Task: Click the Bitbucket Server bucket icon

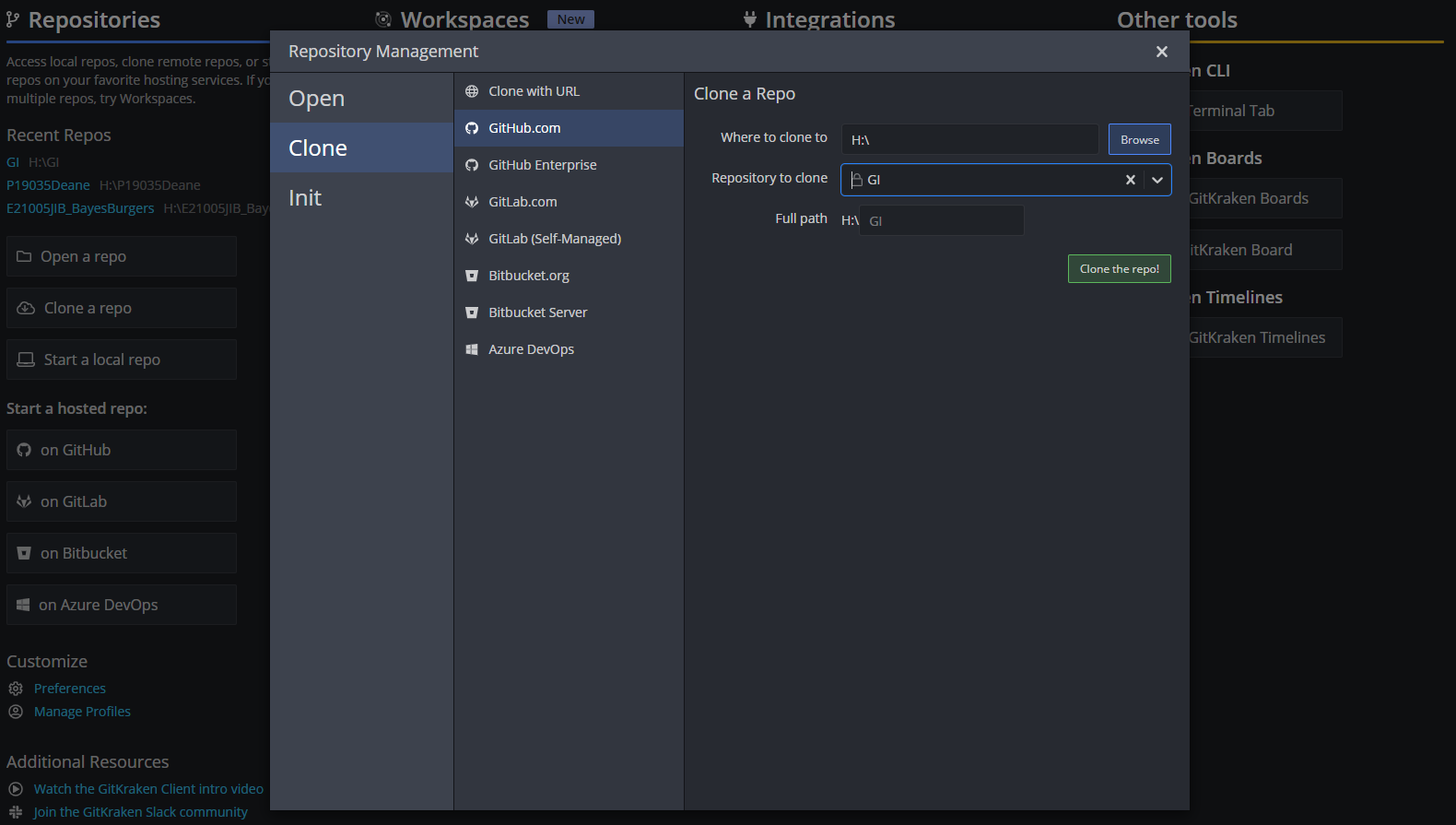Action: pyautogui.click(x=472, y=312)
